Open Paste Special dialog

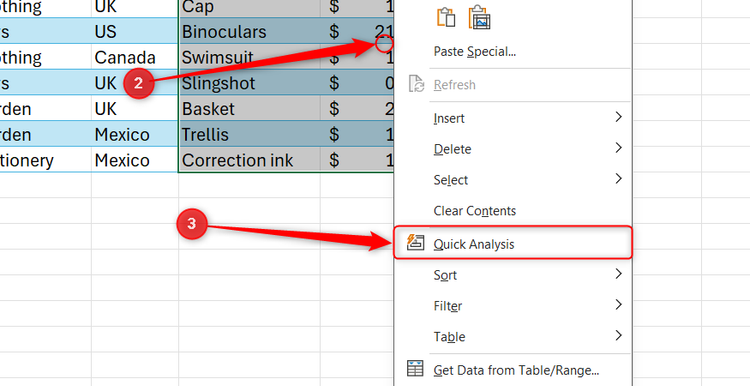click(474, 51)
